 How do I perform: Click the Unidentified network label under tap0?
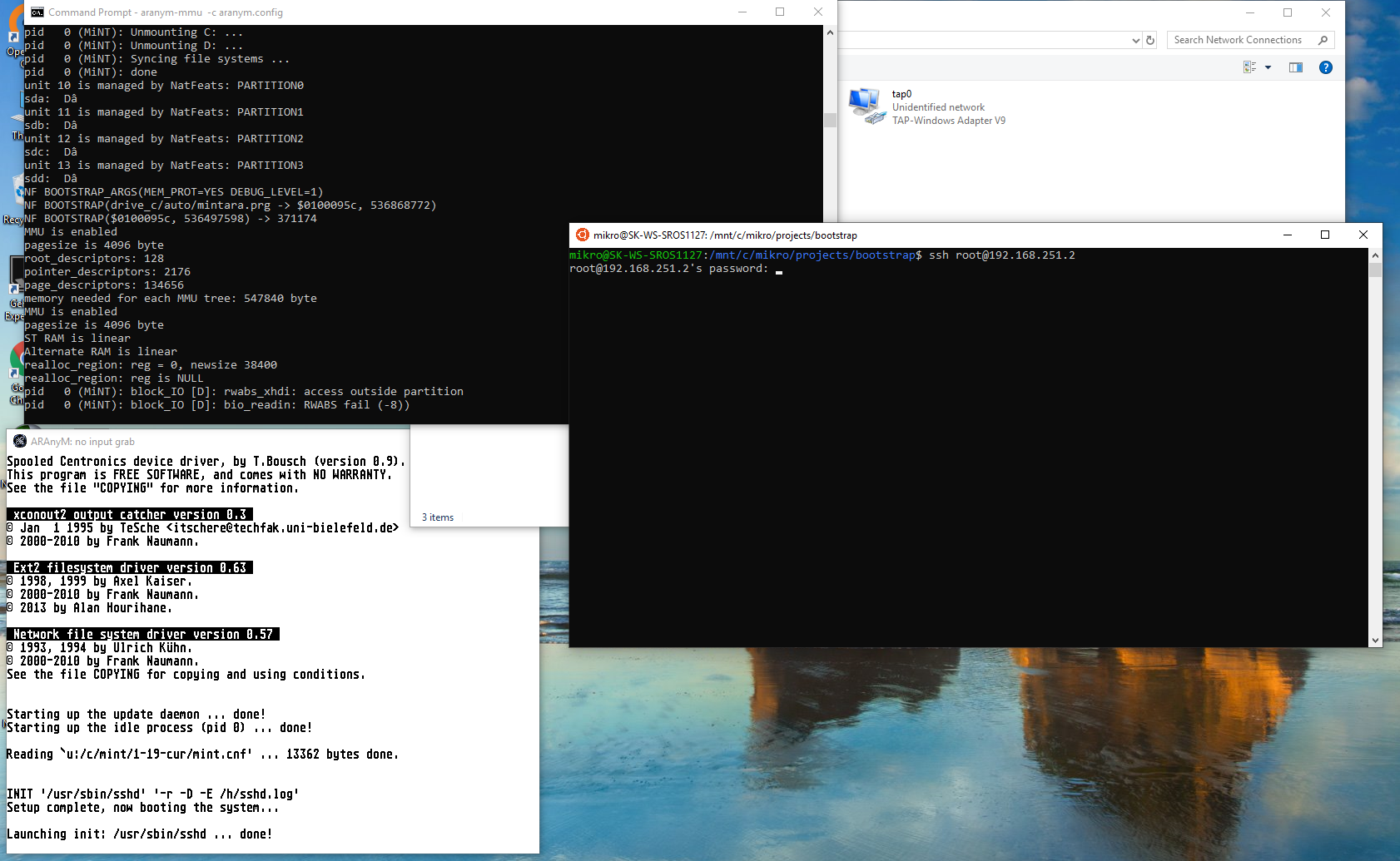click(x=939, y=106)
